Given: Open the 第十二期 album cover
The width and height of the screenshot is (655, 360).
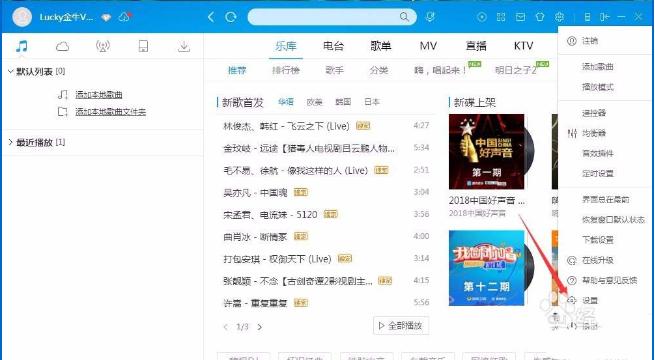Looking at the screenshot, I should pyautogui.click(x=487, y=268).
